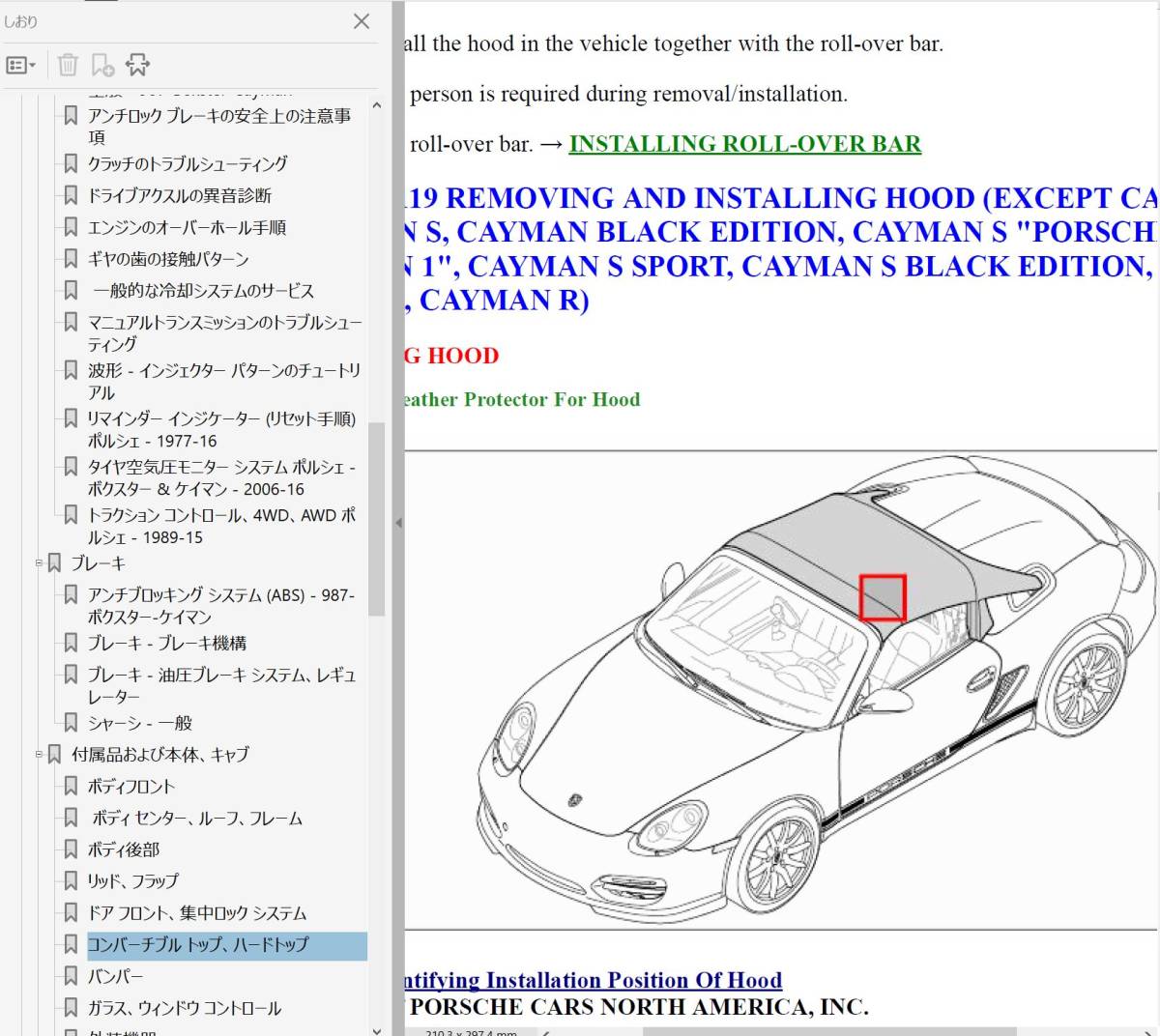1160x1036 pixels.
Task: Click the bookmarks panel scroll up arrow
Action: 377,105
